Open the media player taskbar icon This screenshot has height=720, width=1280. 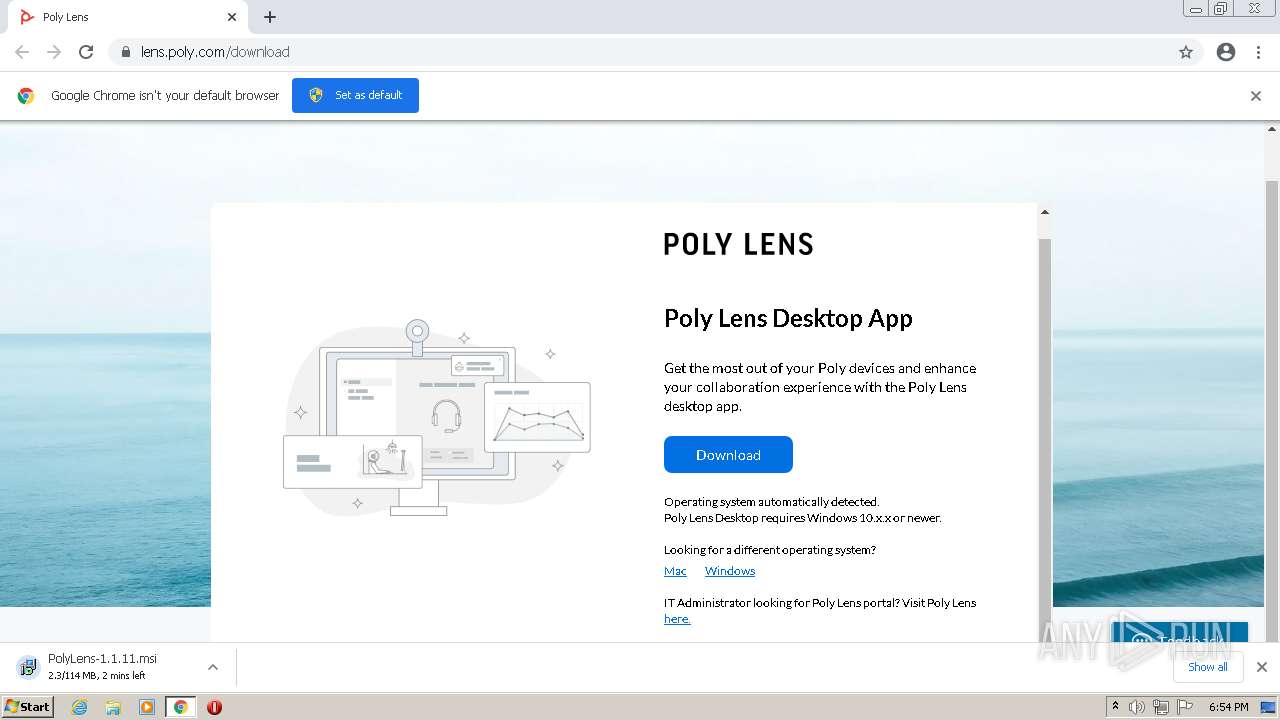tap(147, 707)
